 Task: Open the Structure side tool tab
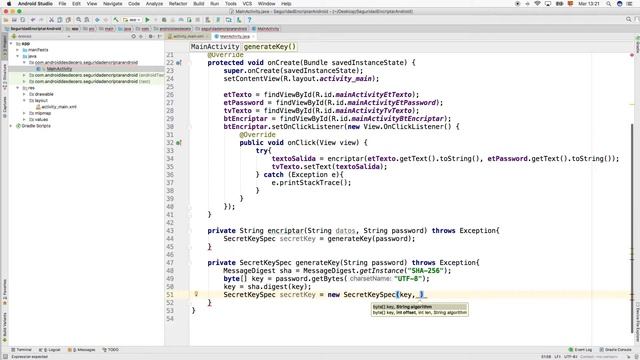(4, 76)
